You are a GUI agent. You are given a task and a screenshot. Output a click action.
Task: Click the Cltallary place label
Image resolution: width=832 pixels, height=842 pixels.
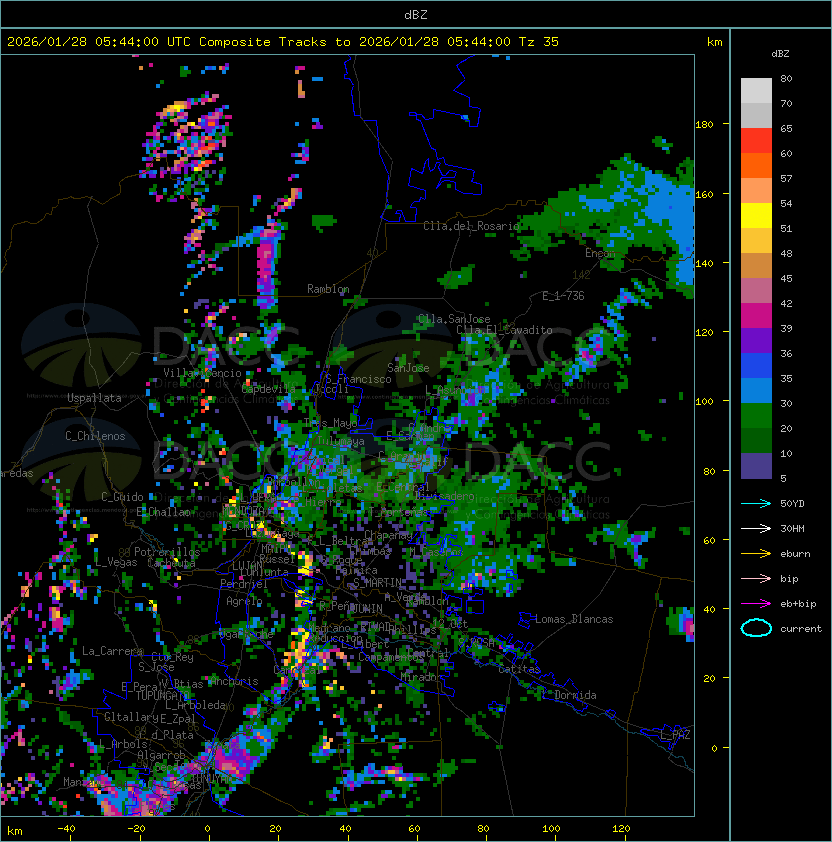pyautogui.click(x=131, y=717)
